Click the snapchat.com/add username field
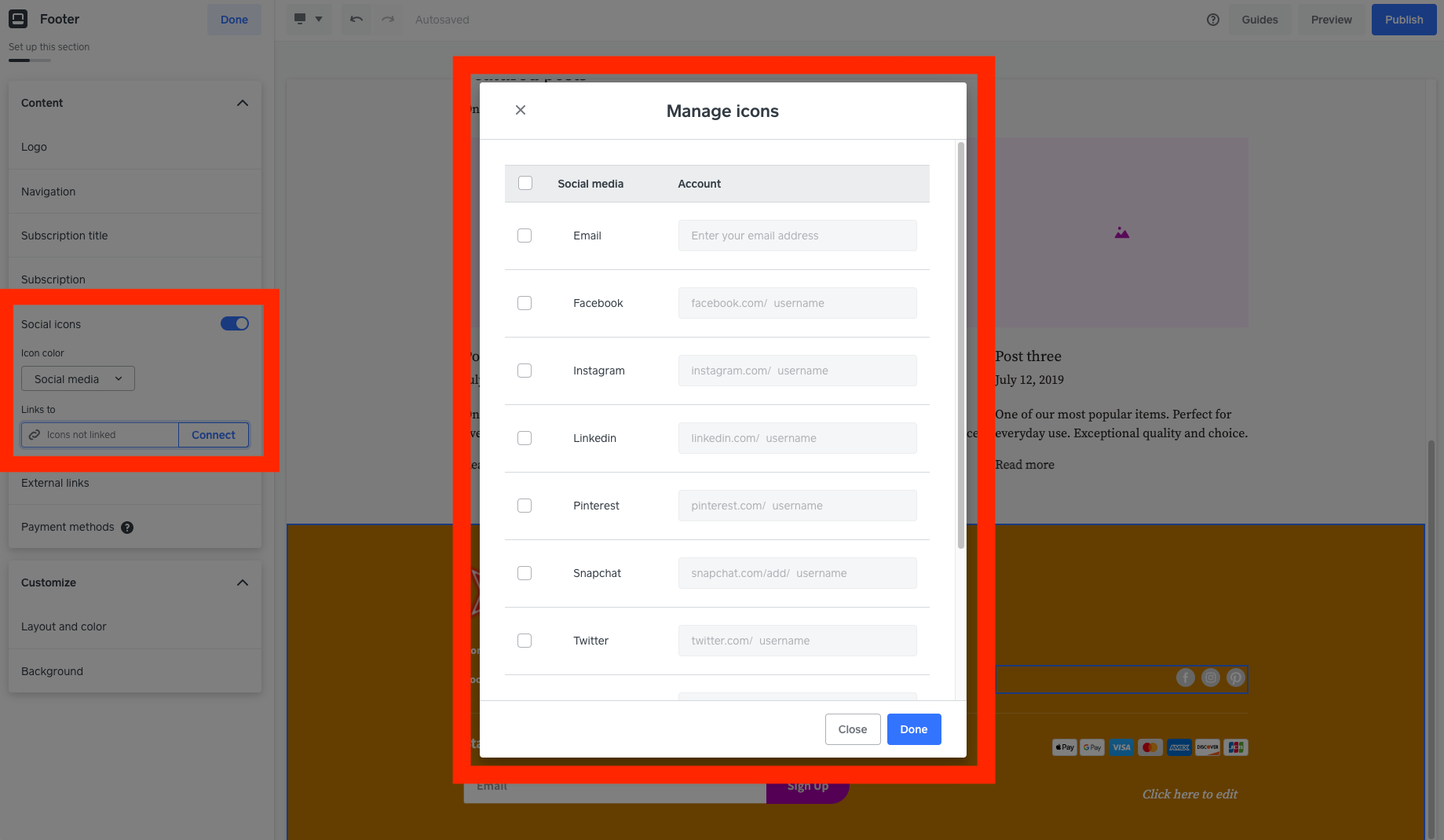Image resolution: width=1444 pixels, height=840 pixels. click(x=798, y=573)
